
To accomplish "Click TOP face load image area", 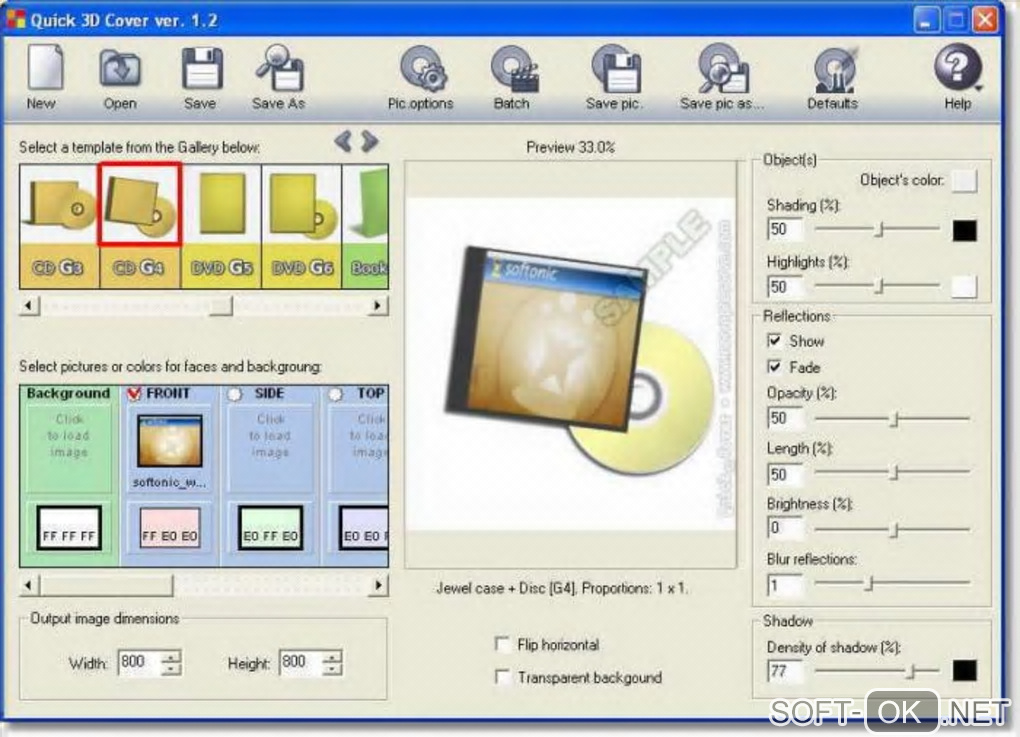I will pyautogui.click(x=359, y=449).
